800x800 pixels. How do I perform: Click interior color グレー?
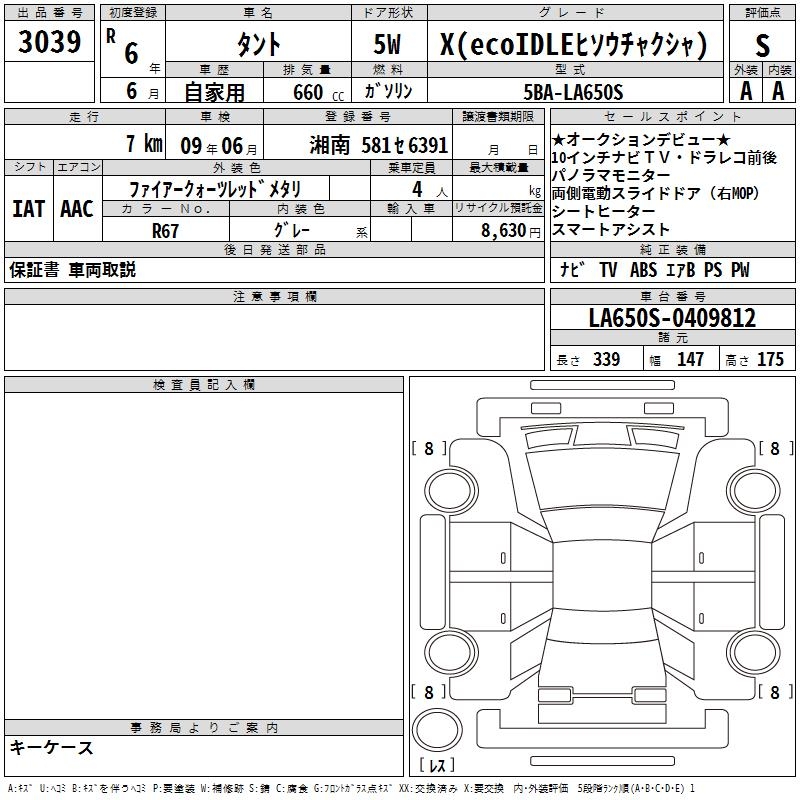(292, 230)
